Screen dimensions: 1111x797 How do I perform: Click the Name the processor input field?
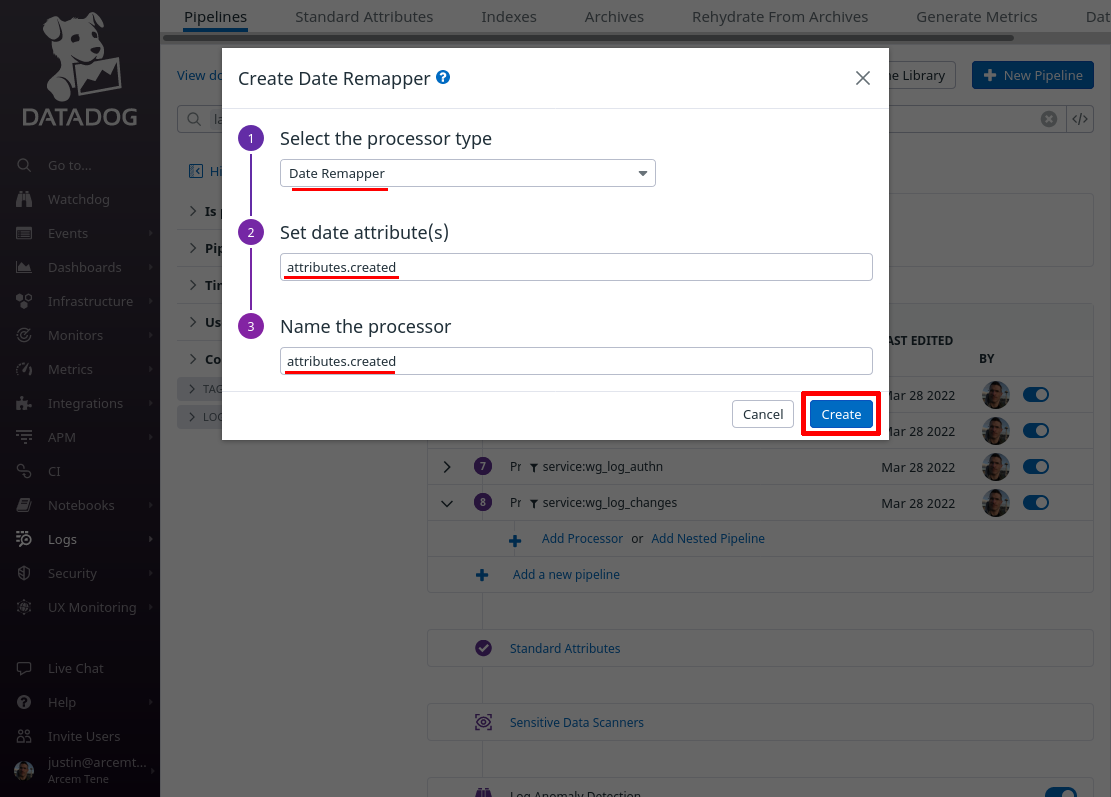click(x=576, y=361)
